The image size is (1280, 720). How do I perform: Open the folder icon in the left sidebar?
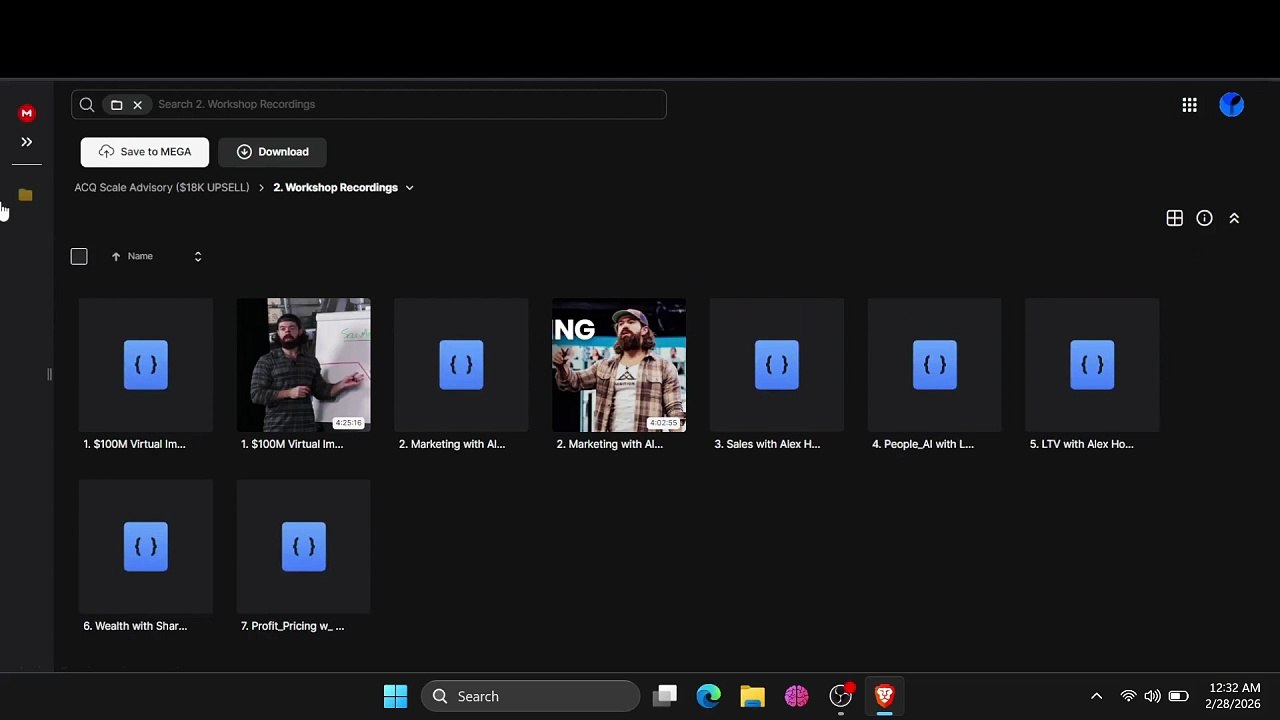tap(26, 195)
